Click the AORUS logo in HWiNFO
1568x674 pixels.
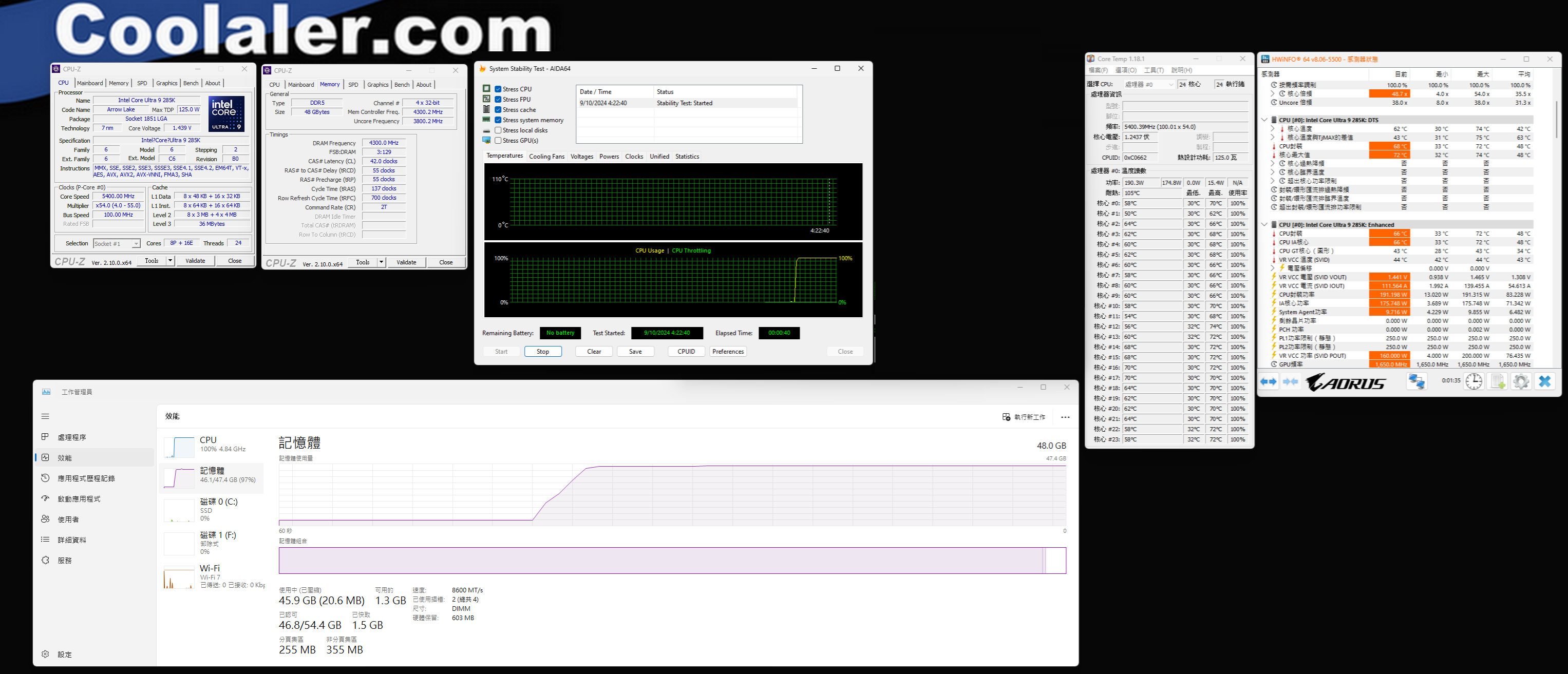click(1346, 382)
